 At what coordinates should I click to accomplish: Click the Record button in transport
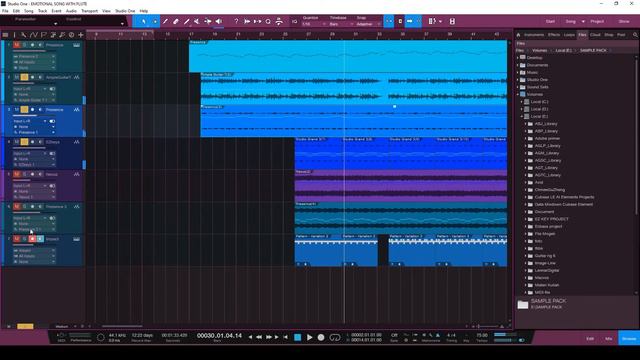click(x=321, y=337)
